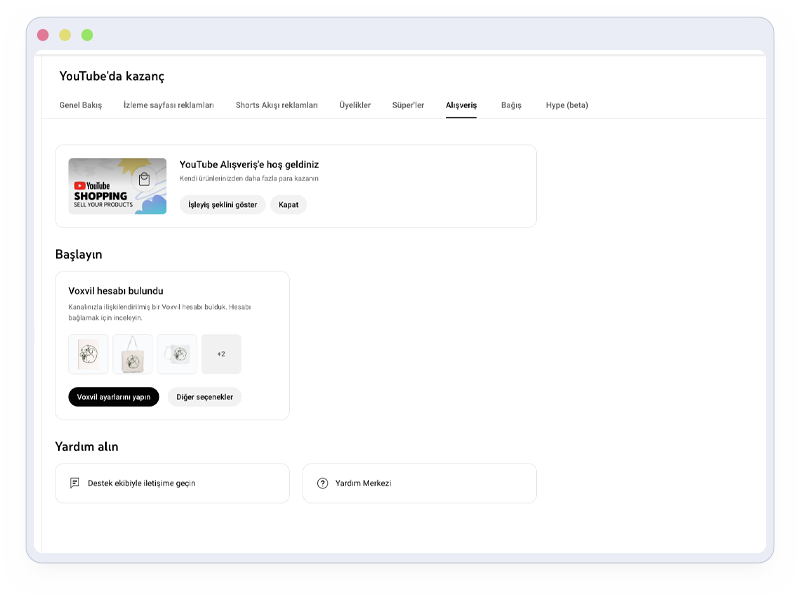800x600 pixels.
Task: Open the Hype (beta) tab
Action: (567, 105)
